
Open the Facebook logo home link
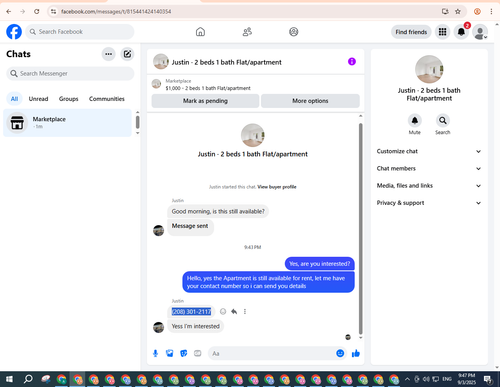pos(14,32)
